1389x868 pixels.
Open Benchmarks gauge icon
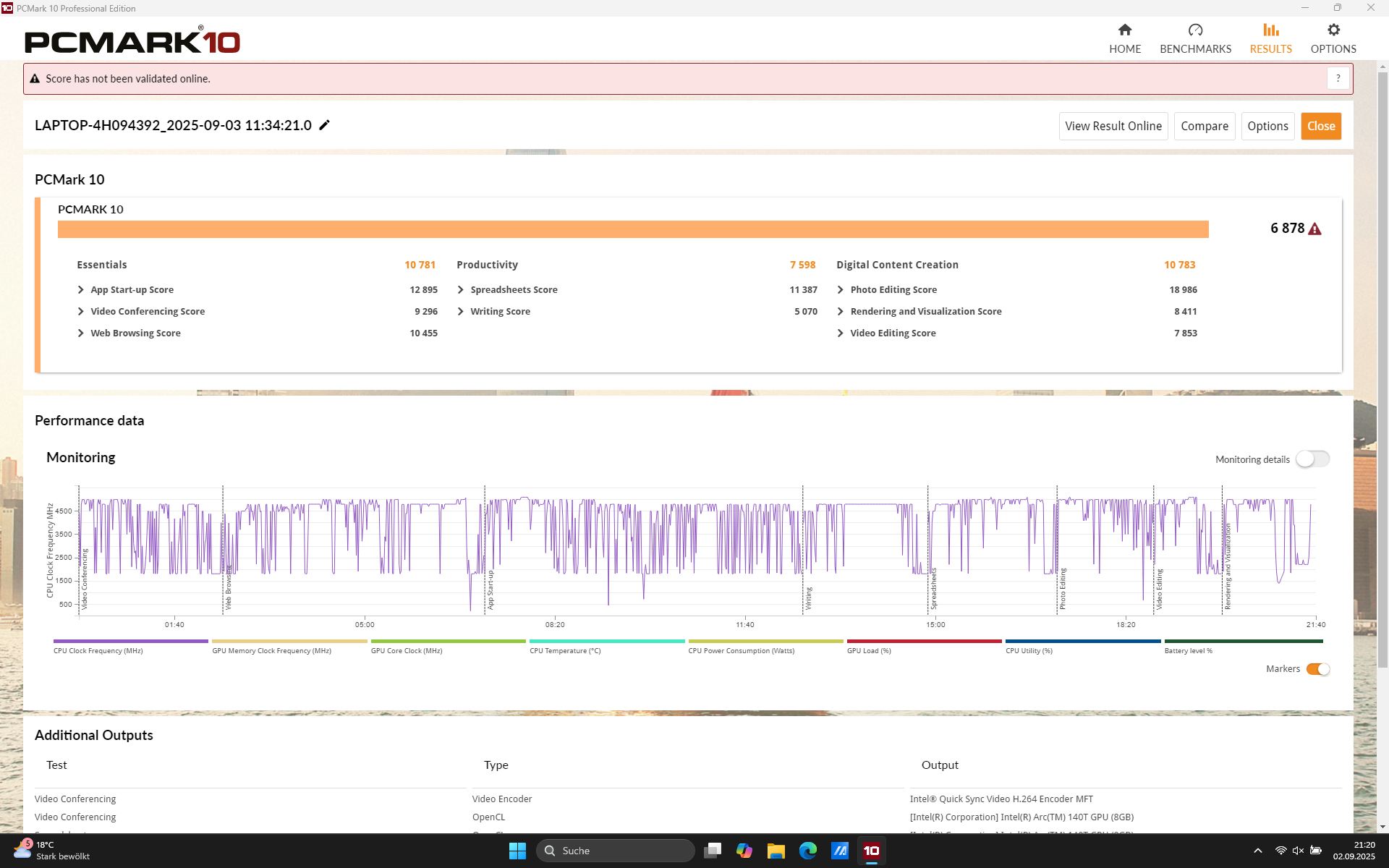click(x=1194, y=30)
